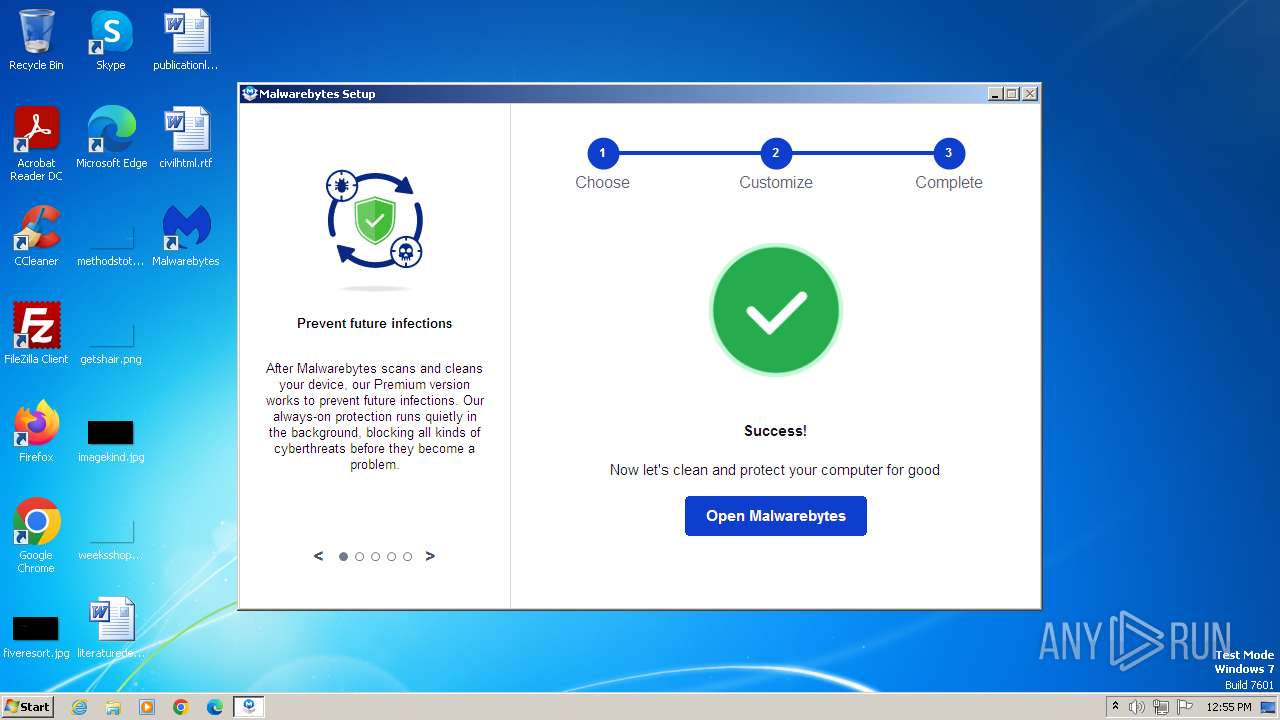
Task: Open Windows Media Player from taskbar
Action: click(147, 707)
